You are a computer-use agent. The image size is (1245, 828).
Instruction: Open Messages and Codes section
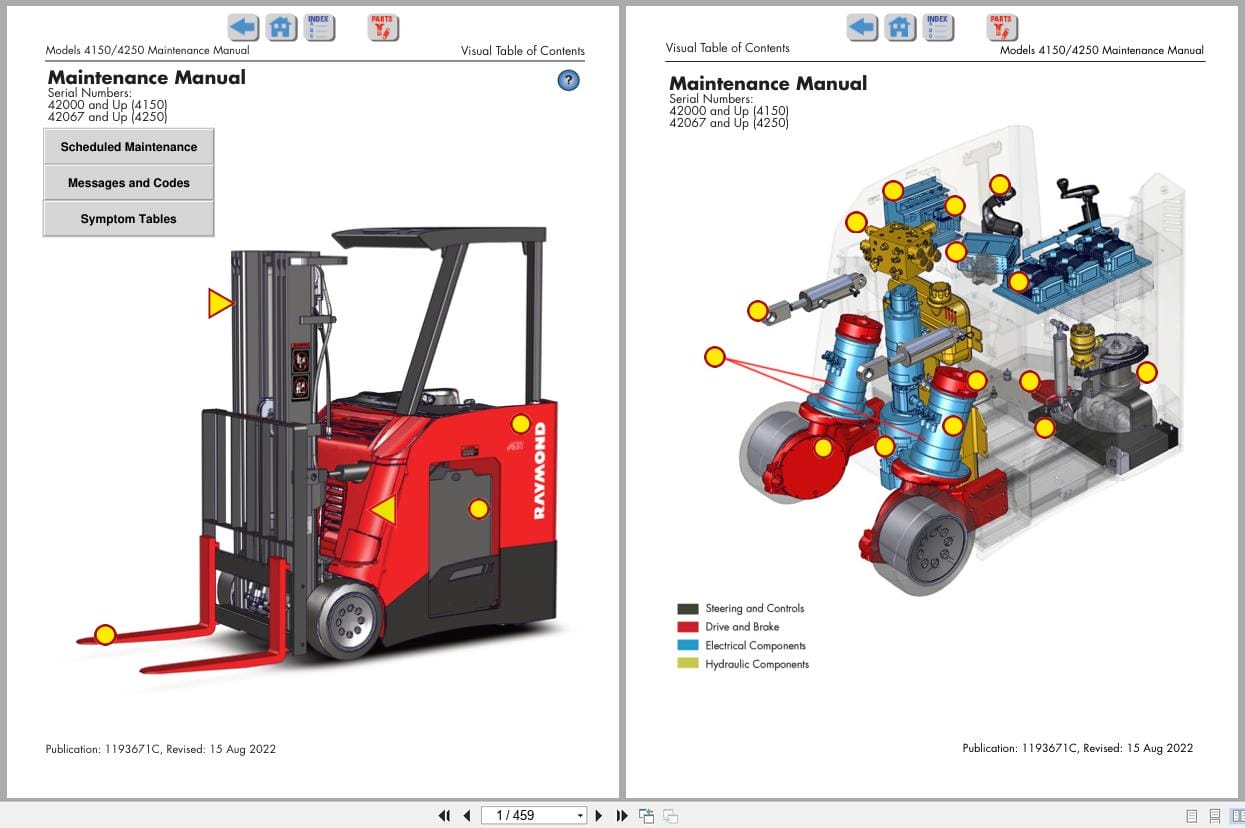tap(129, 183)
